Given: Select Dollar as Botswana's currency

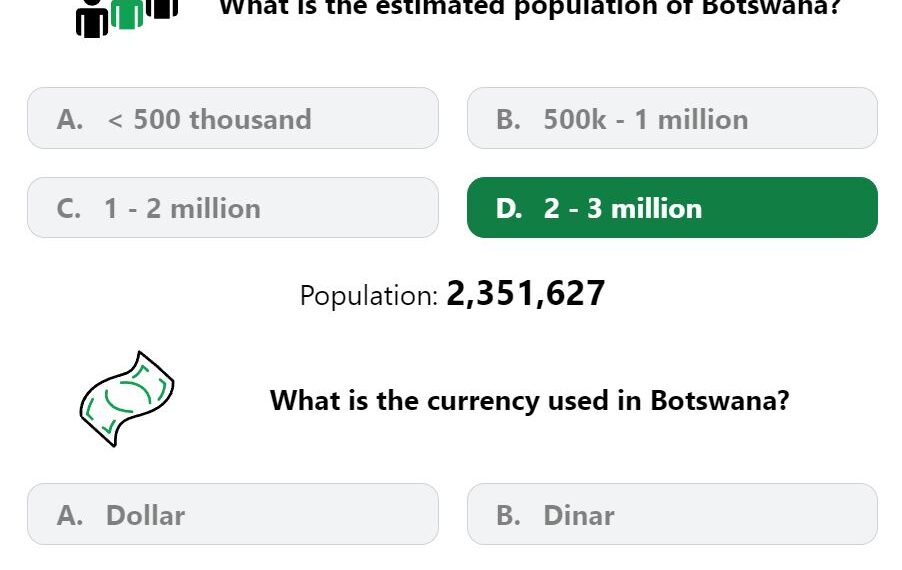Looking at the screenshot, I should (233, 514).
